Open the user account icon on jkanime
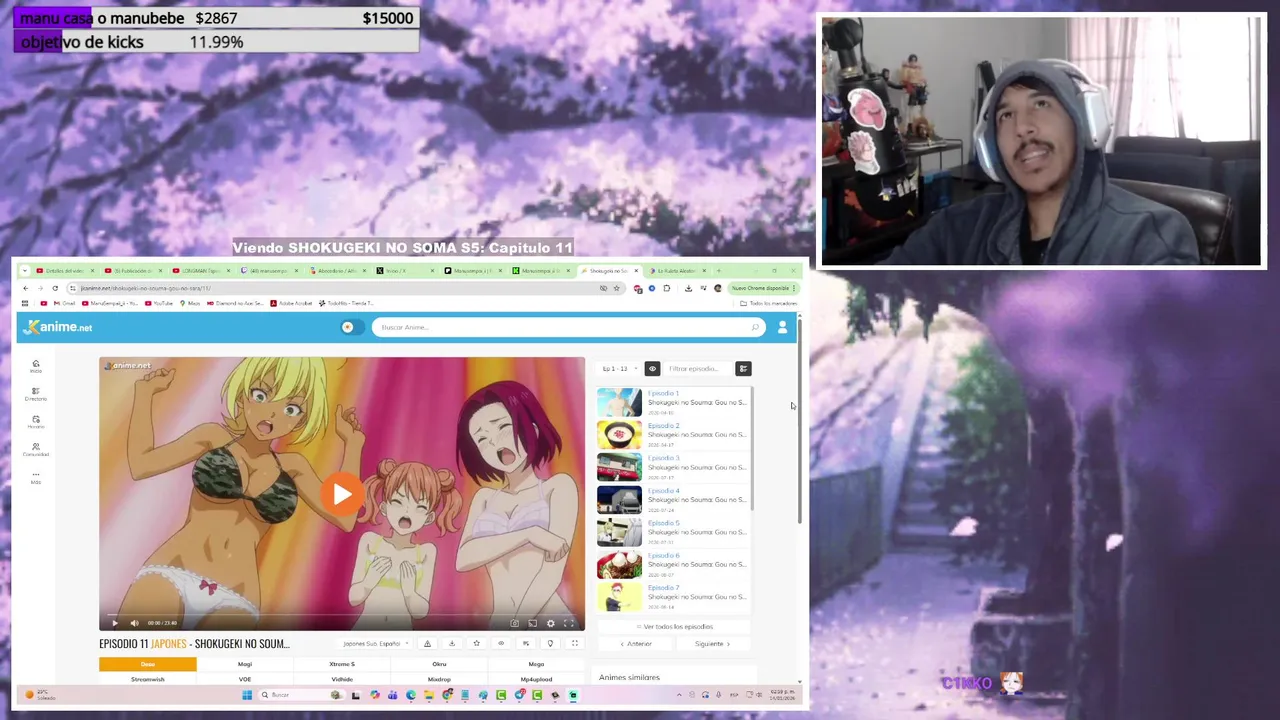This screenshot has height=720, width=1280. point(782,327)
